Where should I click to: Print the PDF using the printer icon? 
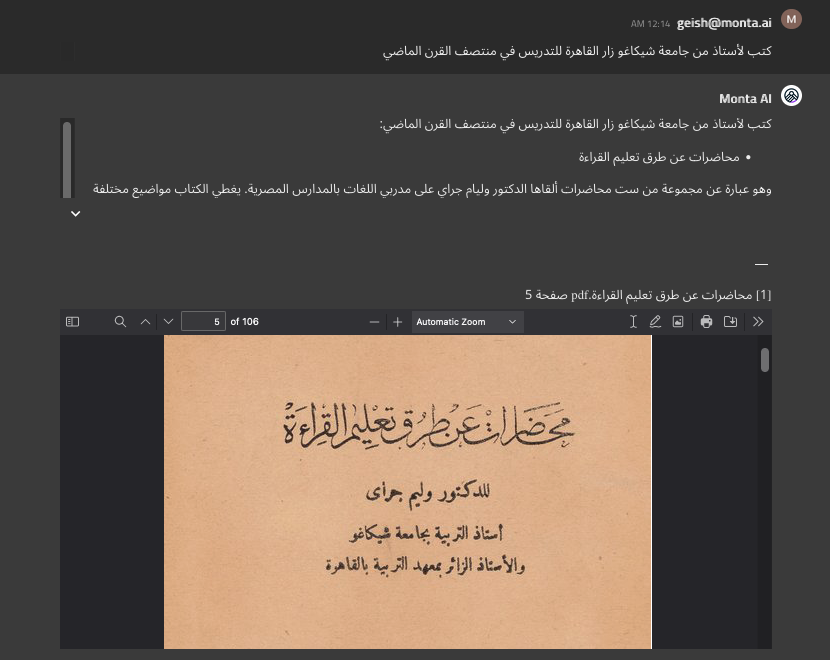tap(706, 321)
